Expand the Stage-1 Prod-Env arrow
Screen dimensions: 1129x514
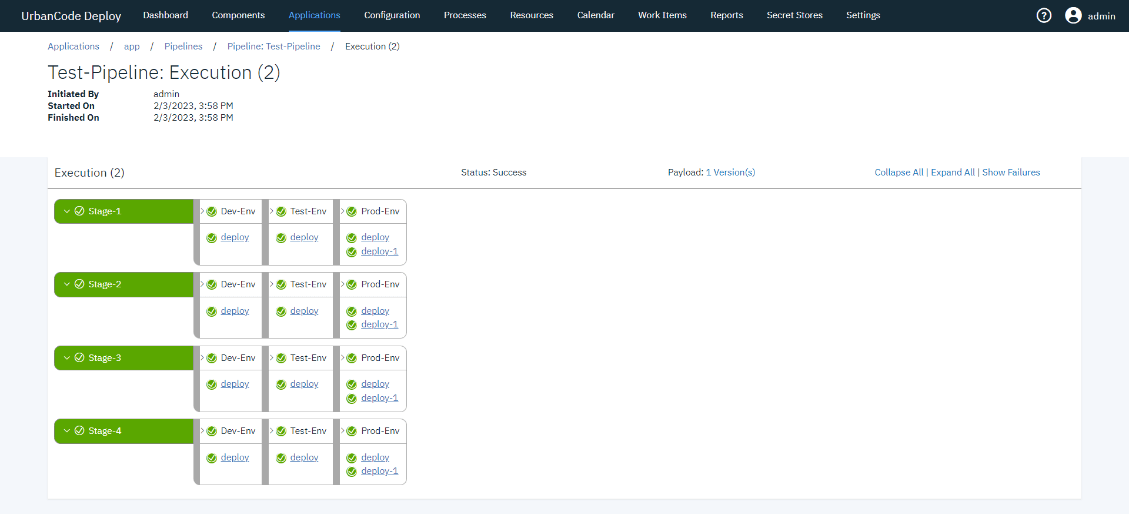[343, 212]
